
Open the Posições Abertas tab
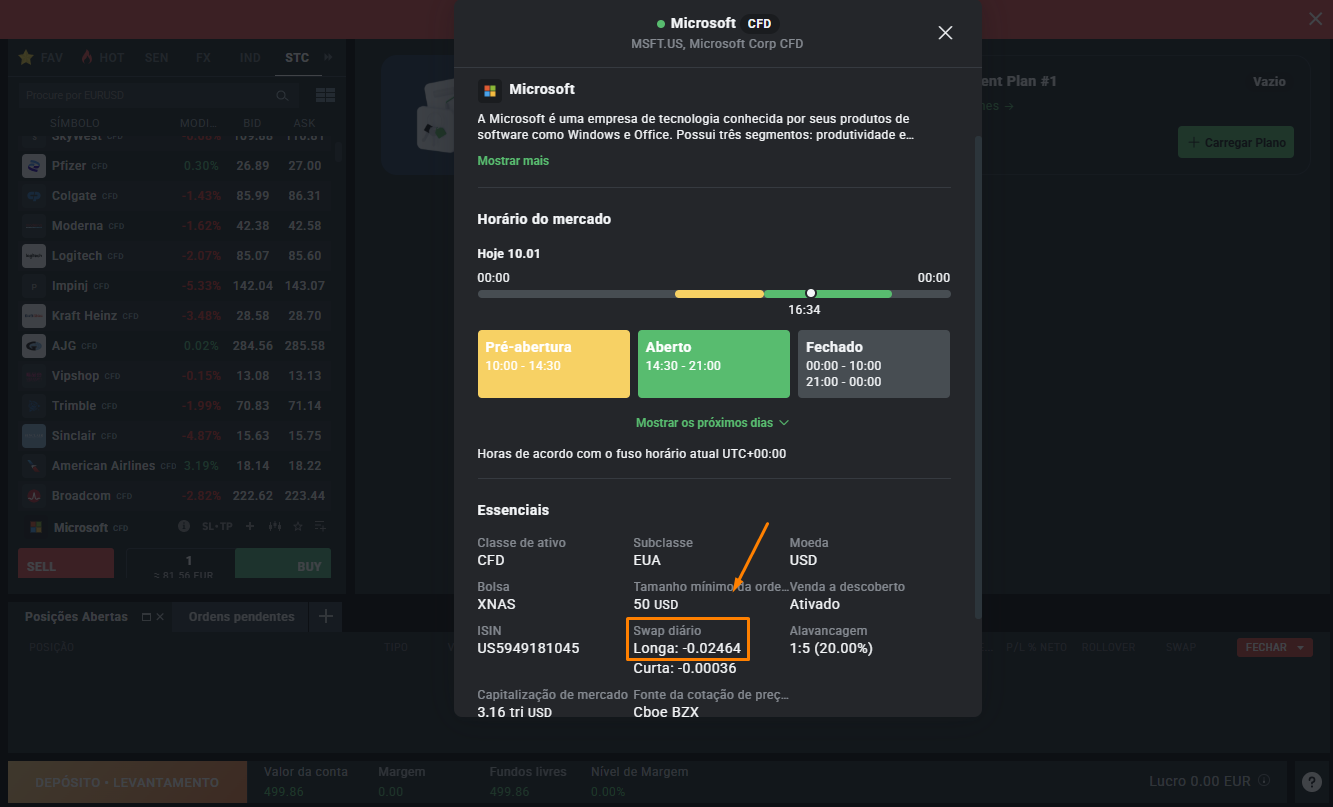(76, 617)
